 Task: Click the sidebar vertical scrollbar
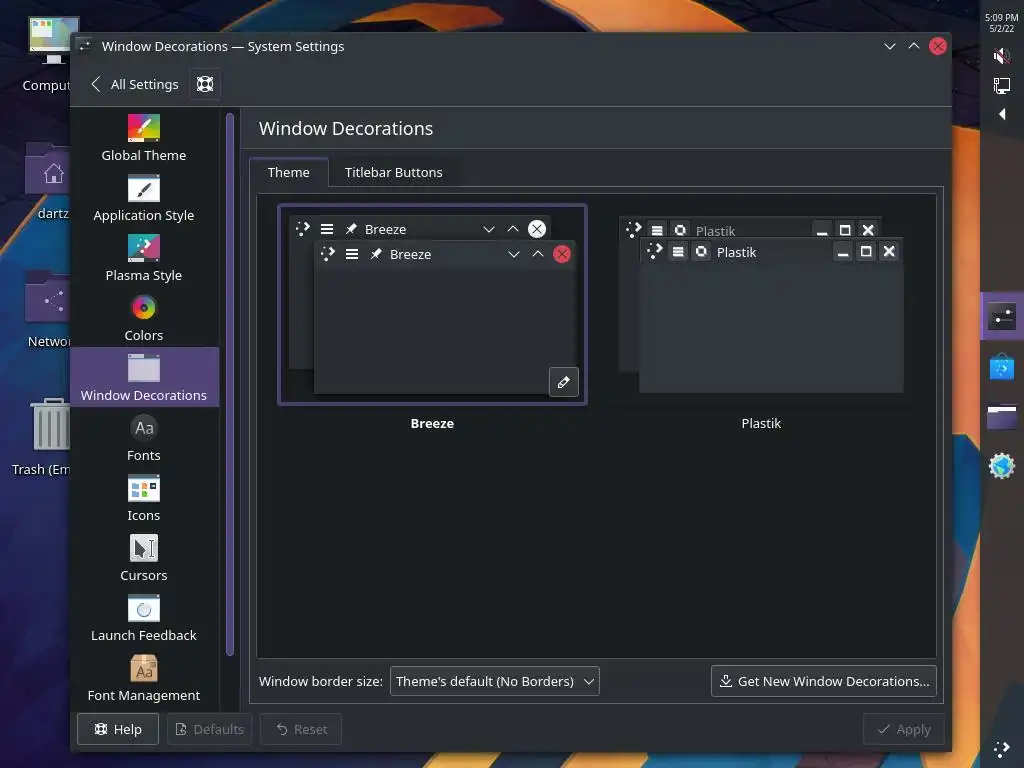click(230, 384)
